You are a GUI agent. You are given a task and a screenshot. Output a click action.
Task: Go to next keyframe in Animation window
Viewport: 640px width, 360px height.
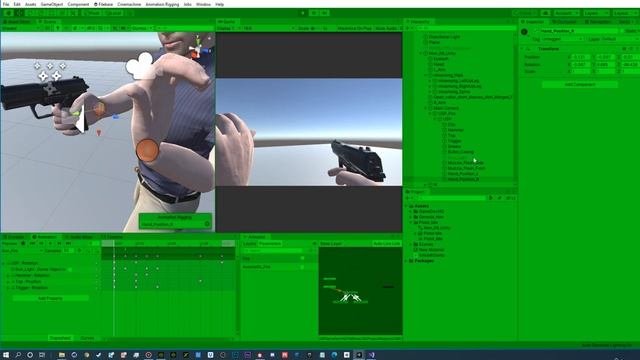pyautogui.click(x=59, y=243)
